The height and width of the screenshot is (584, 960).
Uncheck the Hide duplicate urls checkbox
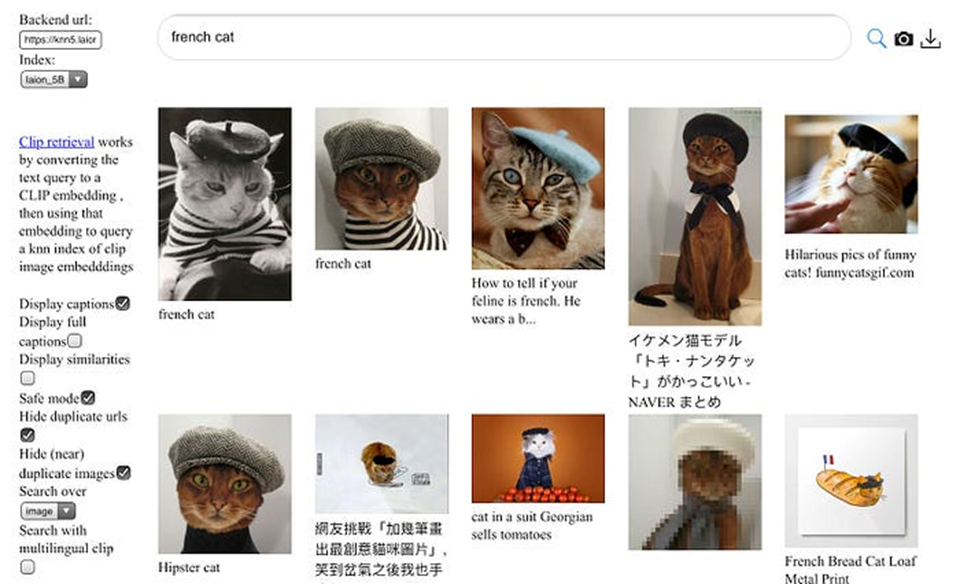point(28,435)
